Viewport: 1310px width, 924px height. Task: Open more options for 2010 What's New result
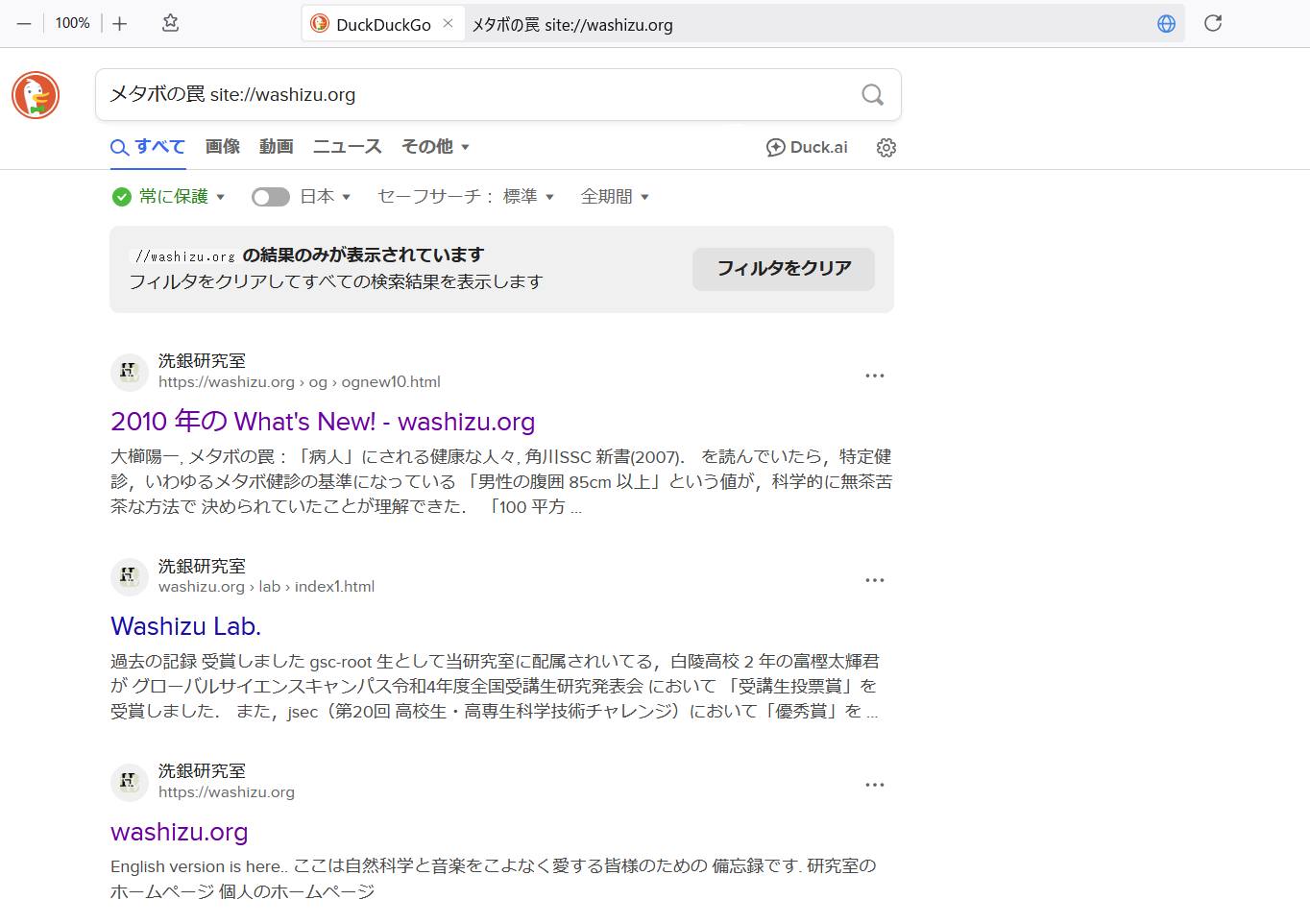[875, 376]
